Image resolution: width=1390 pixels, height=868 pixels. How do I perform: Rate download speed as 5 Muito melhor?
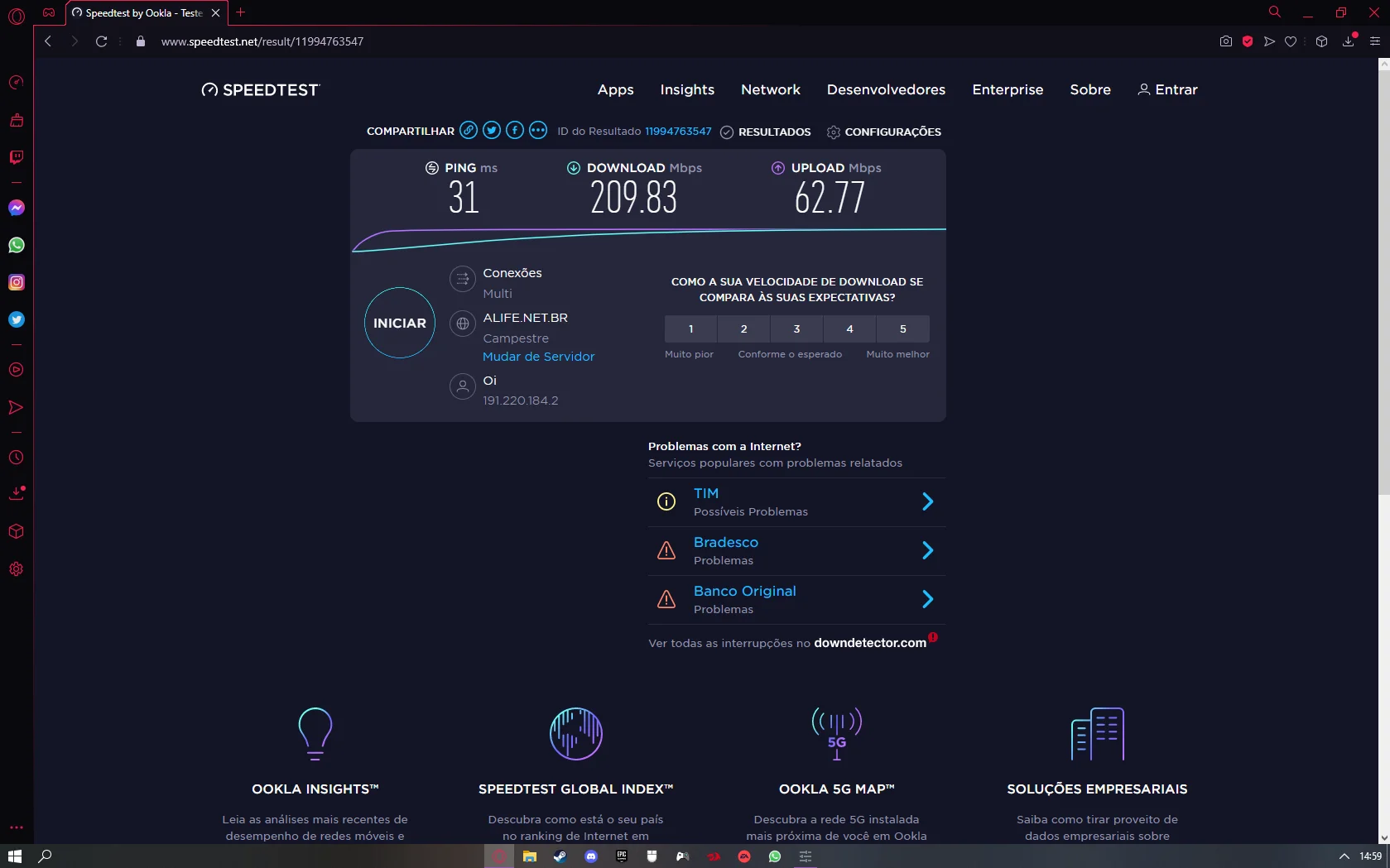click(903, 328)
